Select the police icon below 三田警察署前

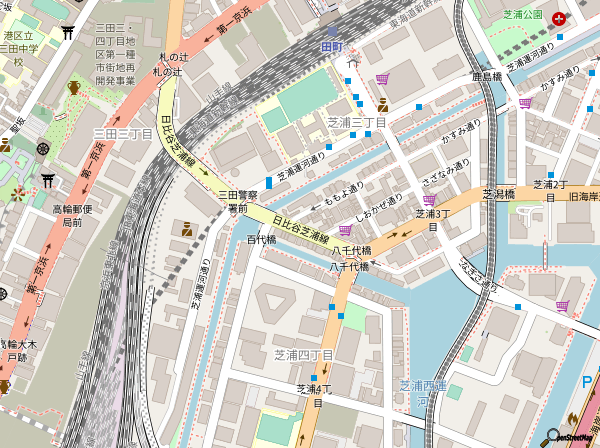[186, 228]
